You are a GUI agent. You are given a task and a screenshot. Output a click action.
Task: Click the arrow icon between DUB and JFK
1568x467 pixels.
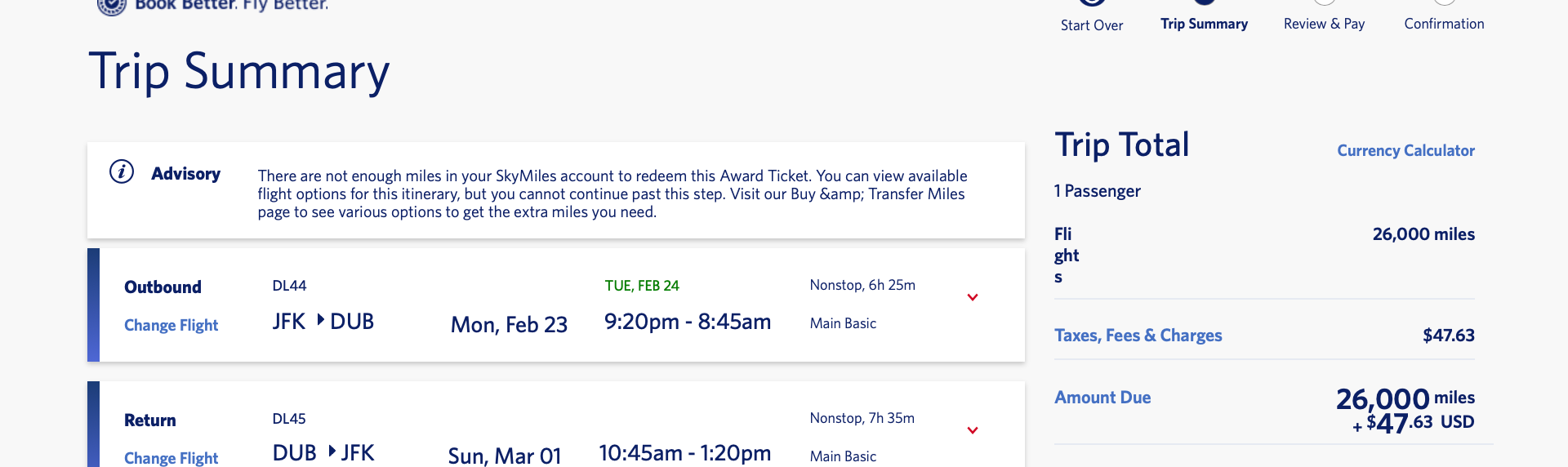[x=332, y=451]
